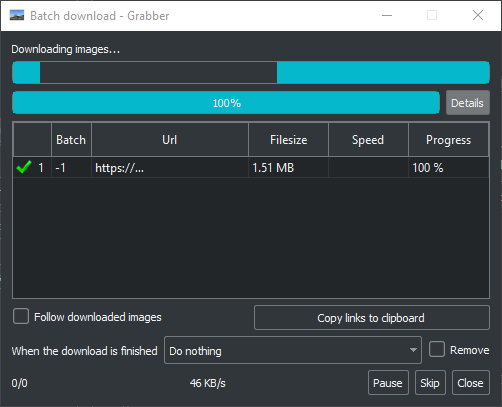Click the Close button at bottom right
This screenshot has height=407, width=502.
(471, 383)
